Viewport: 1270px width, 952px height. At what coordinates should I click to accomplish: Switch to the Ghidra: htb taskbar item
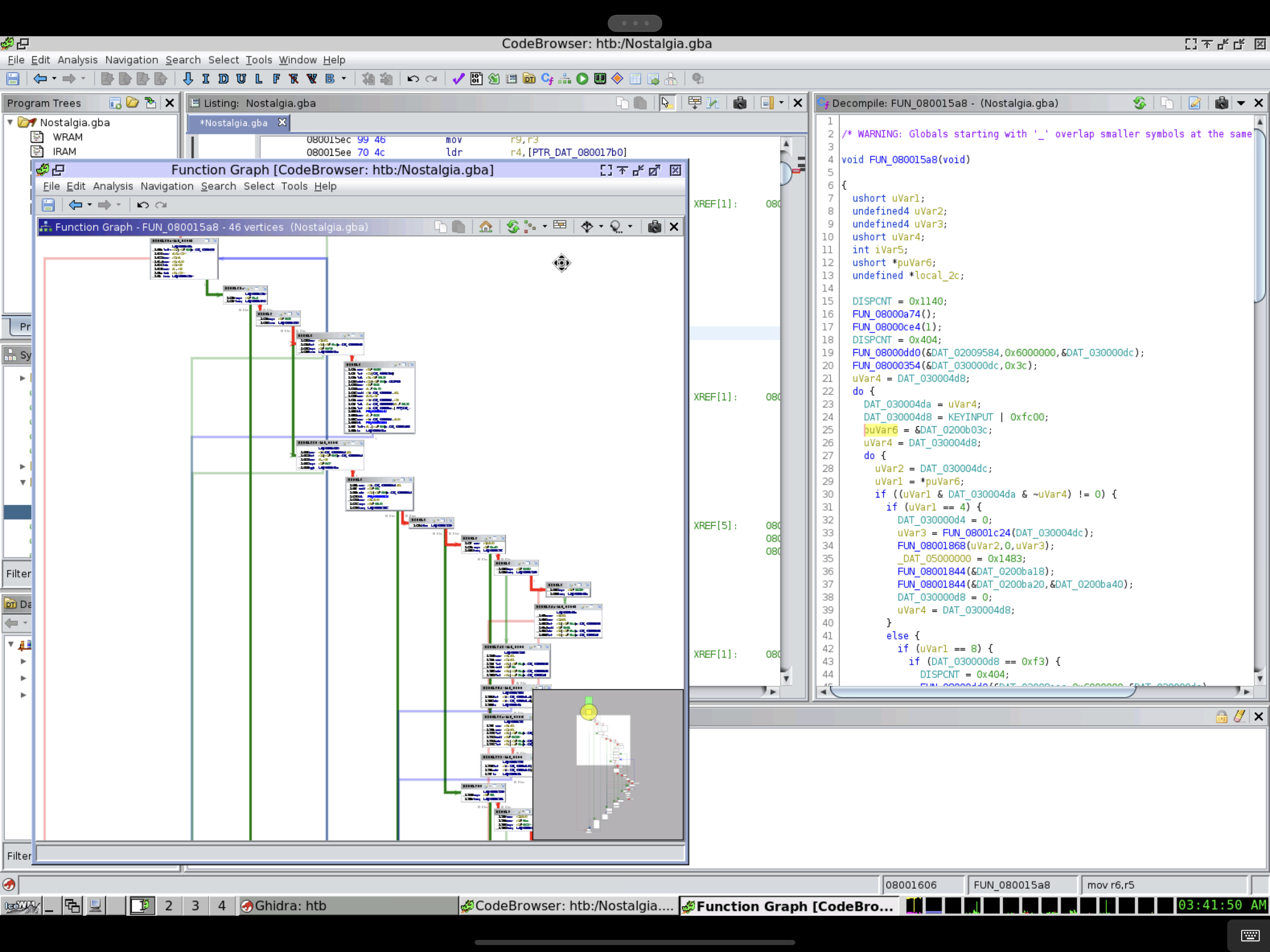click(349, 906)
